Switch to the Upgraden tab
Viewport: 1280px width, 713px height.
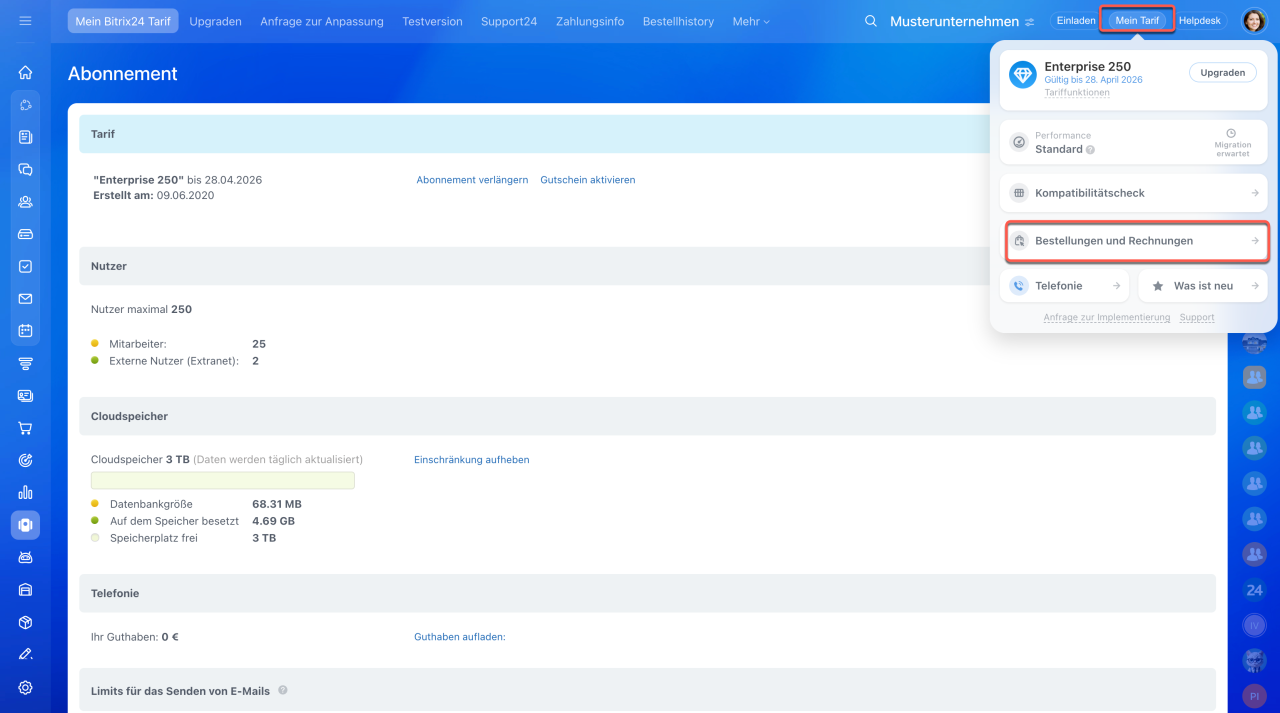(215, 21)
